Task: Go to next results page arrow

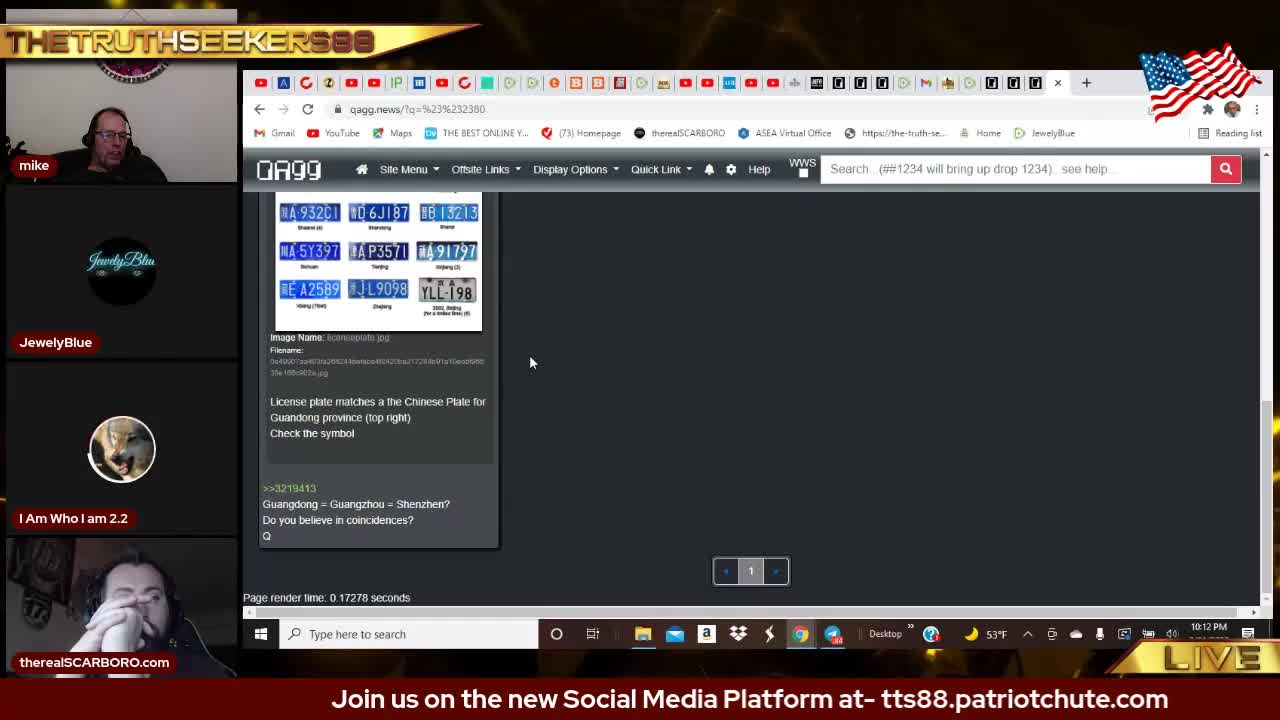Action: coord(776,571)
